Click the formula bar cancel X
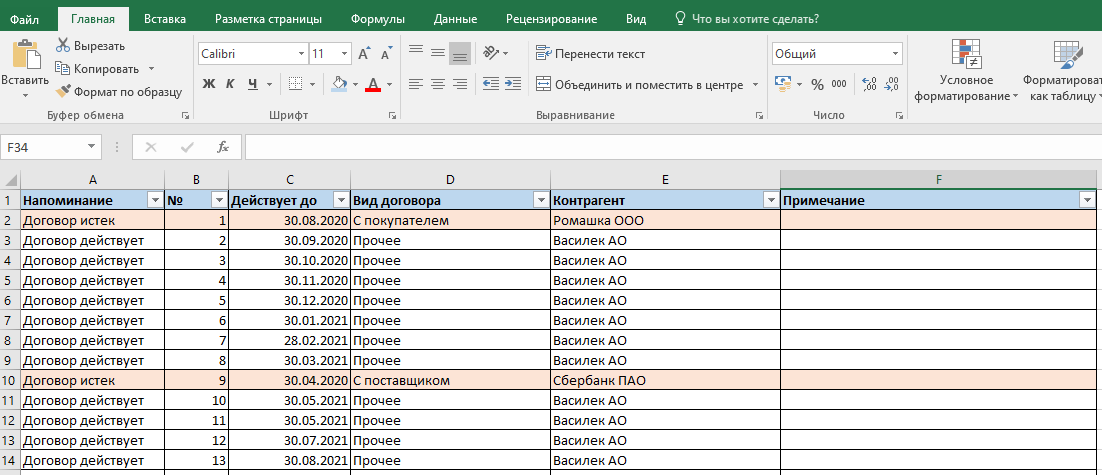The image size is (1102, 475). pos(150,148)
